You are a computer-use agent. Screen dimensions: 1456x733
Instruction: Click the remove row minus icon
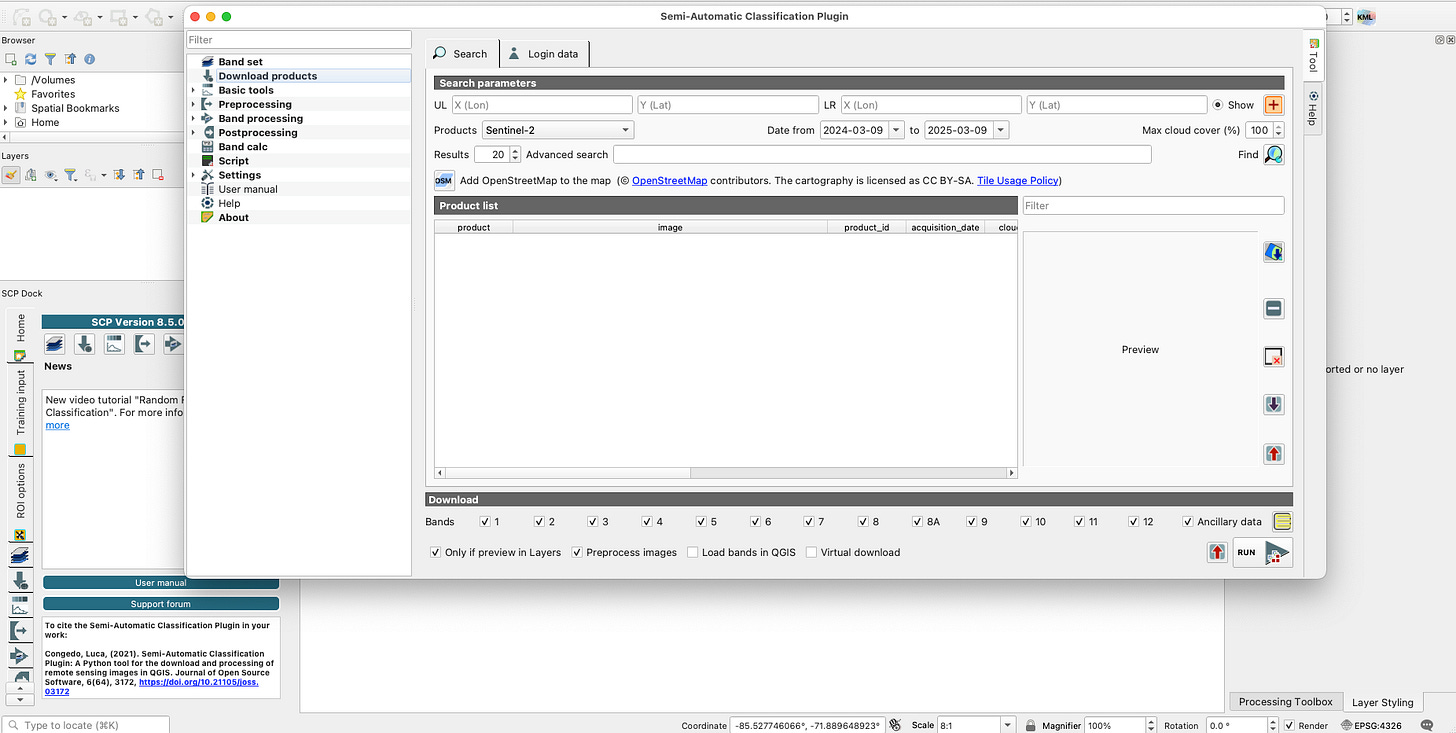coord(1274,309)
